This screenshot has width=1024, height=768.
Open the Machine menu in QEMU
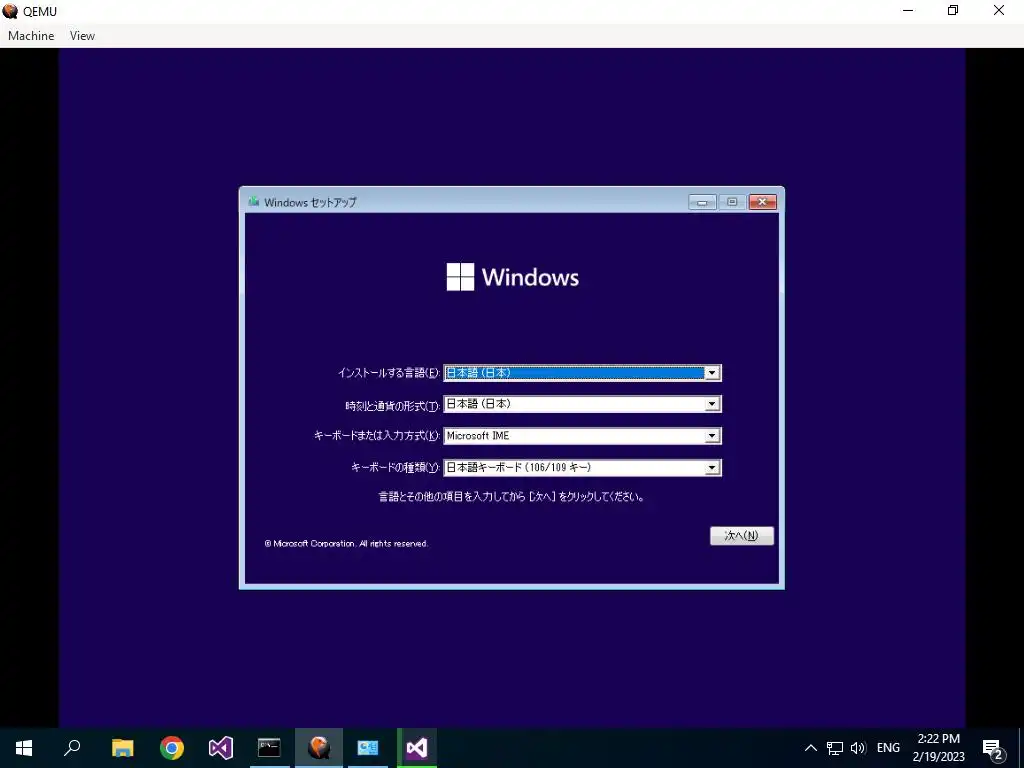(31, 36)
